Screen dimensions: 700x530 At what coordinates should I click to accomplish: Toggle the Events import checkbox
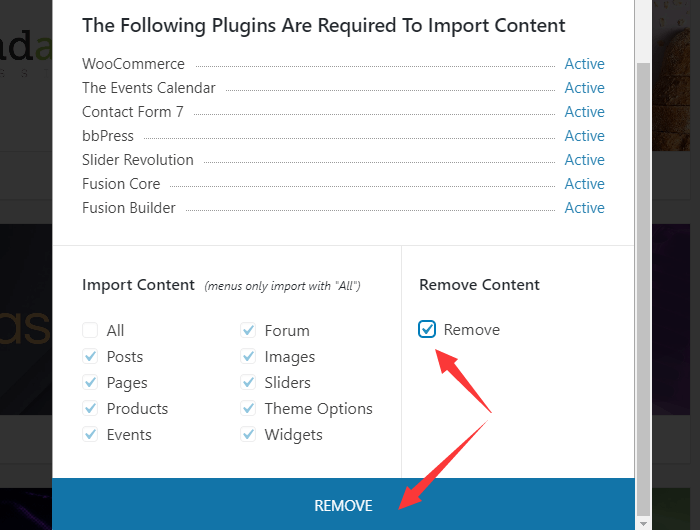(90, 435)
